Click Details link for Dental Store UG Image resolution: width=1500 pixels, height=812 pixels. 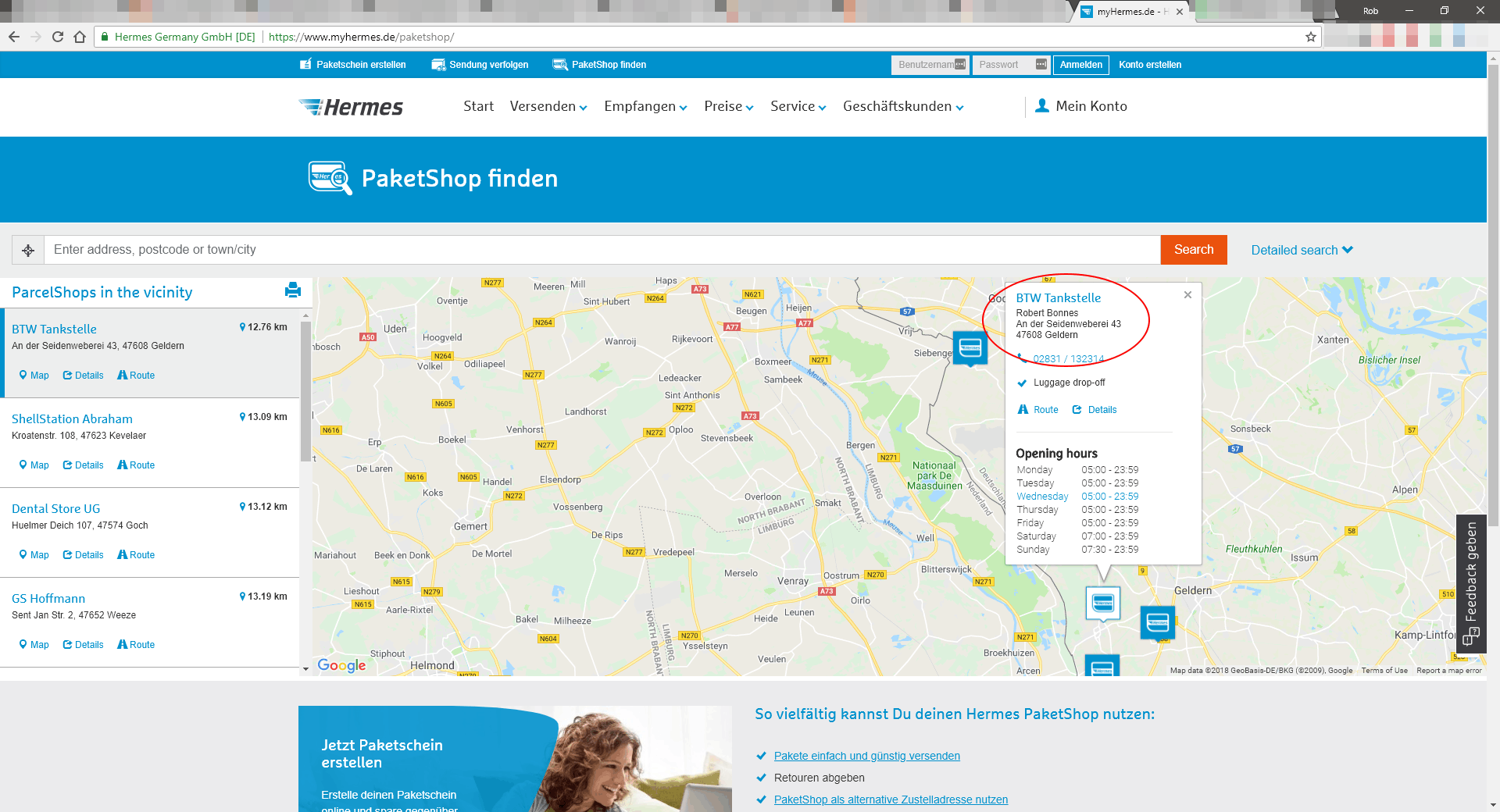89,555
